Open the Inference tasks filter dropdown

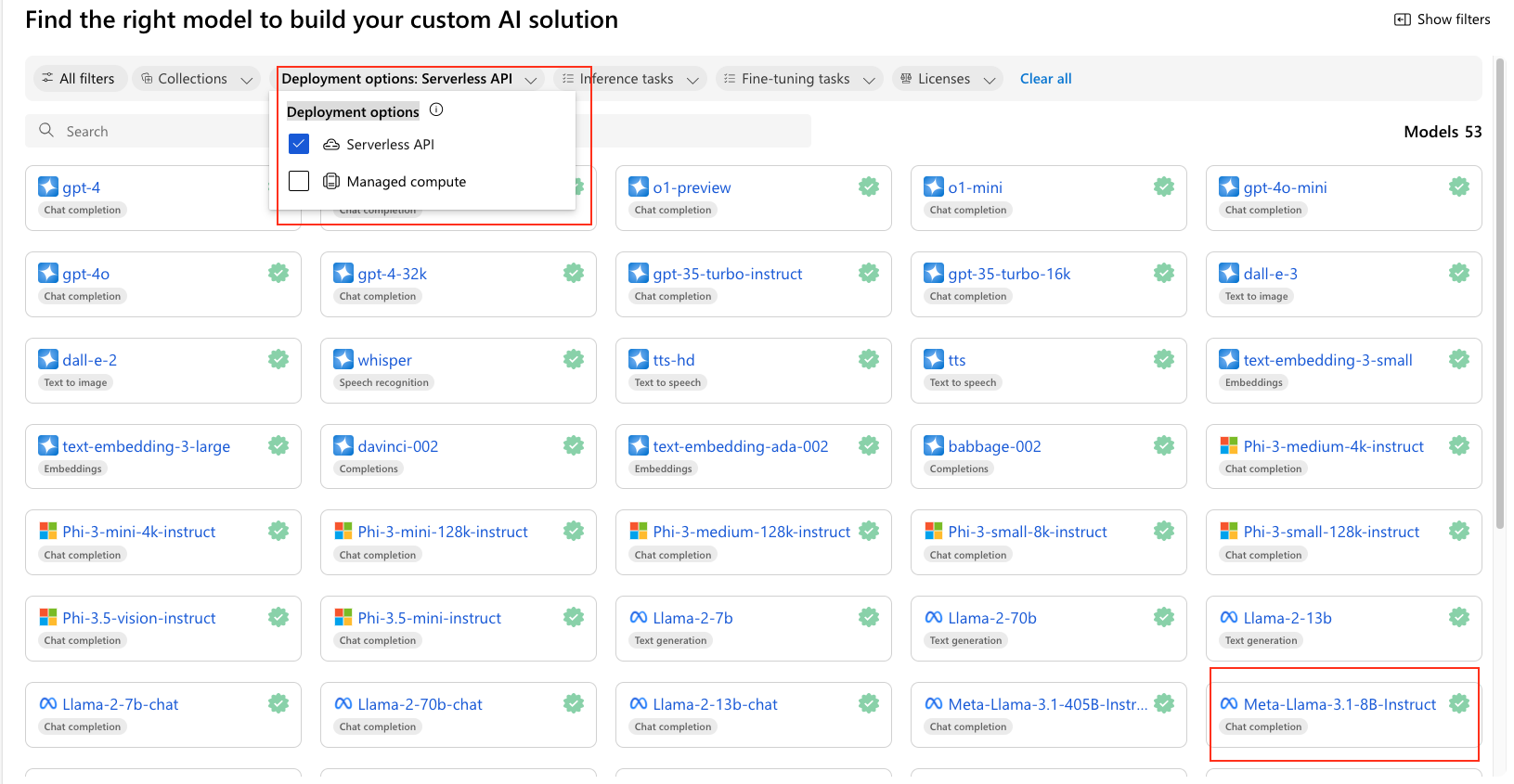click(x=629, y=79)
